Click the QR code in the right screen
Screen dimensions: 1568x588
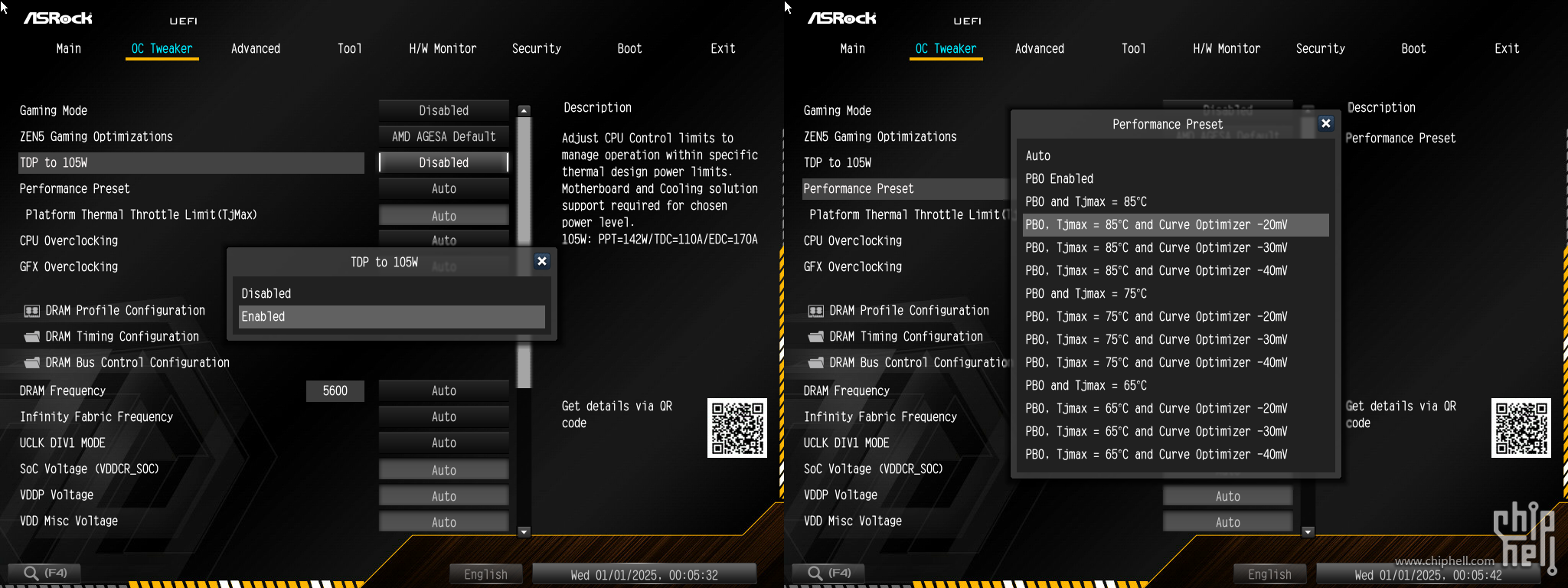1521,428
